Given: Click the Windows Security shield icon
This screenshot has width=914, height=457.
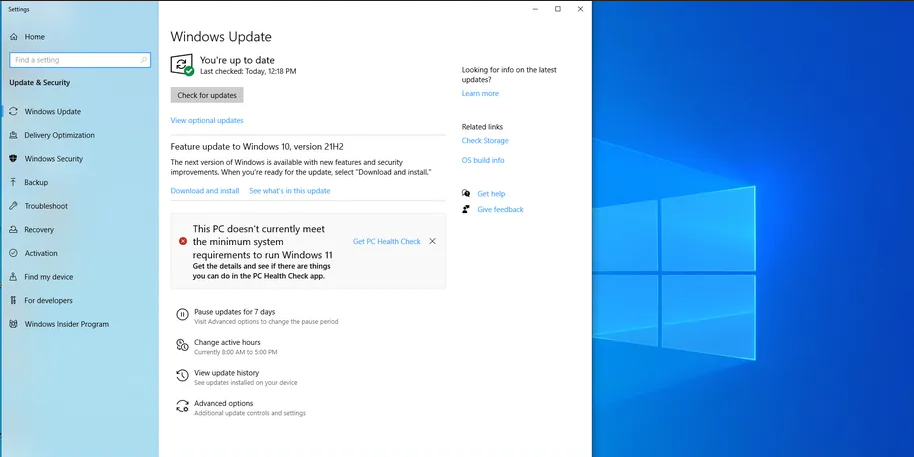Looking at the screenshot, I should (x=13, y=159).
